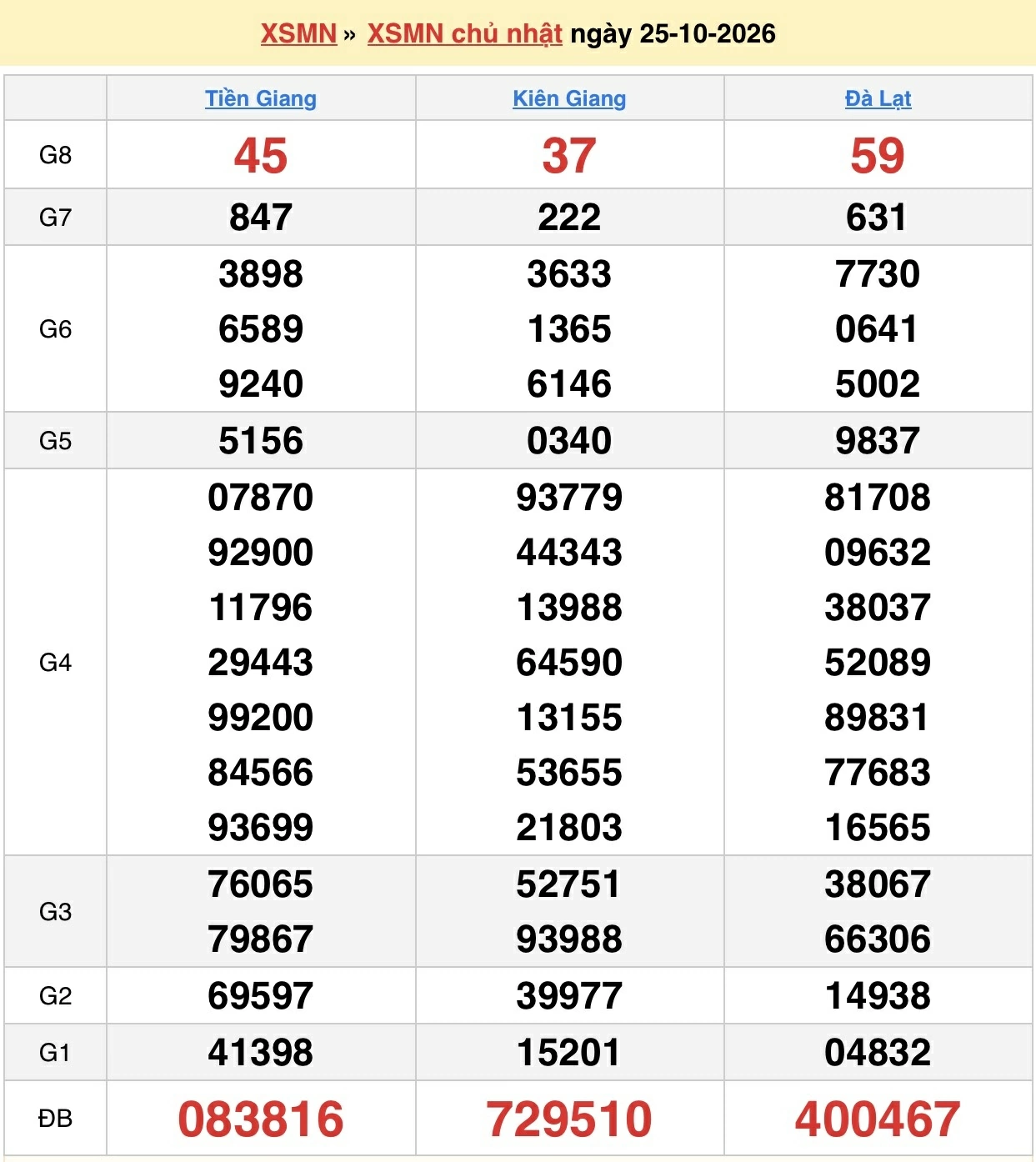The width and height of the screenshot is (1036, 1162).
Task: Select Tiền Giang G8 number 45
Action: 261,156
